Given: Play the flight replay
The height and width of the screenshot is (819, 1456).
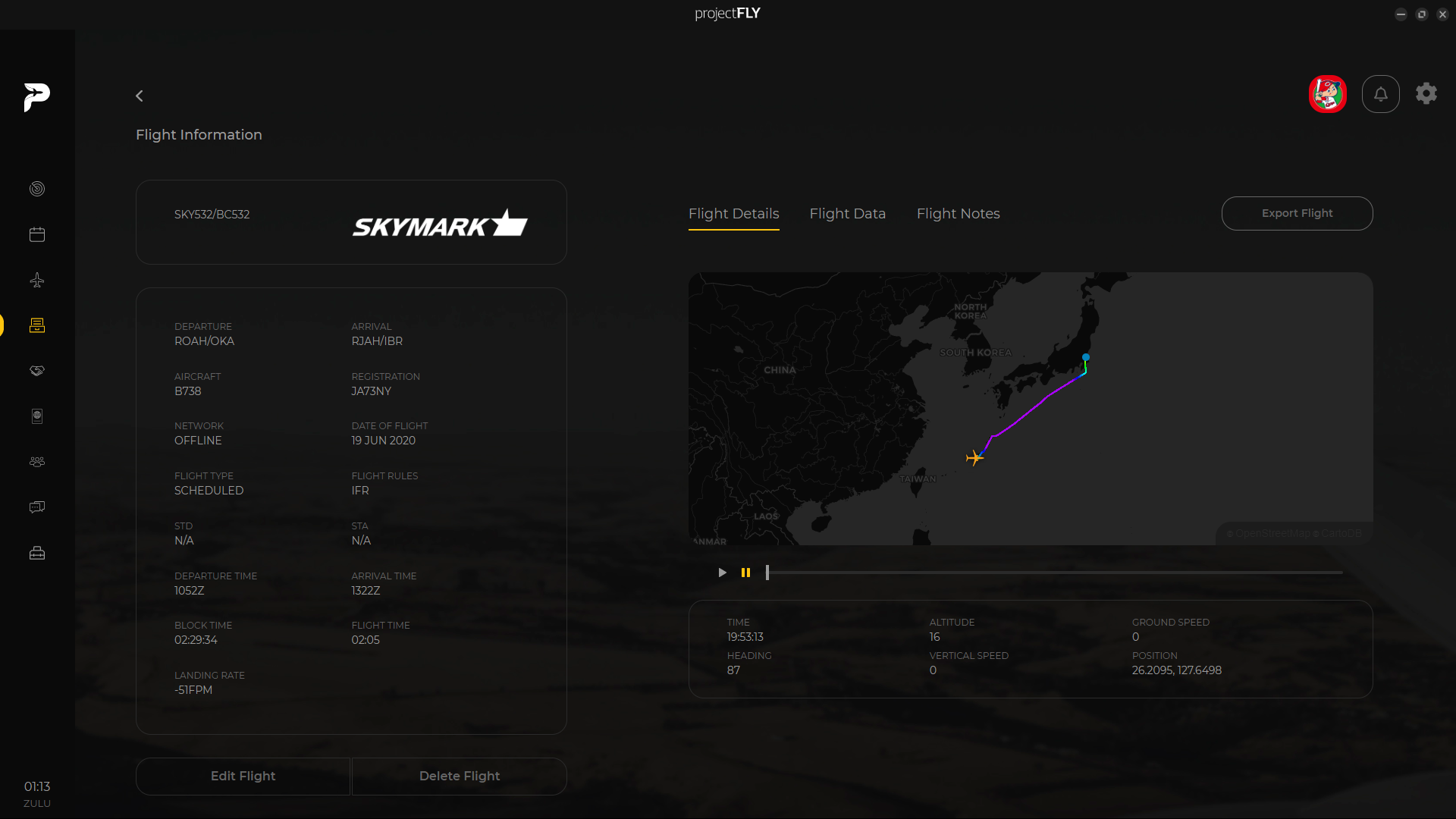Looking at the screenshot, I should (721, 573).
